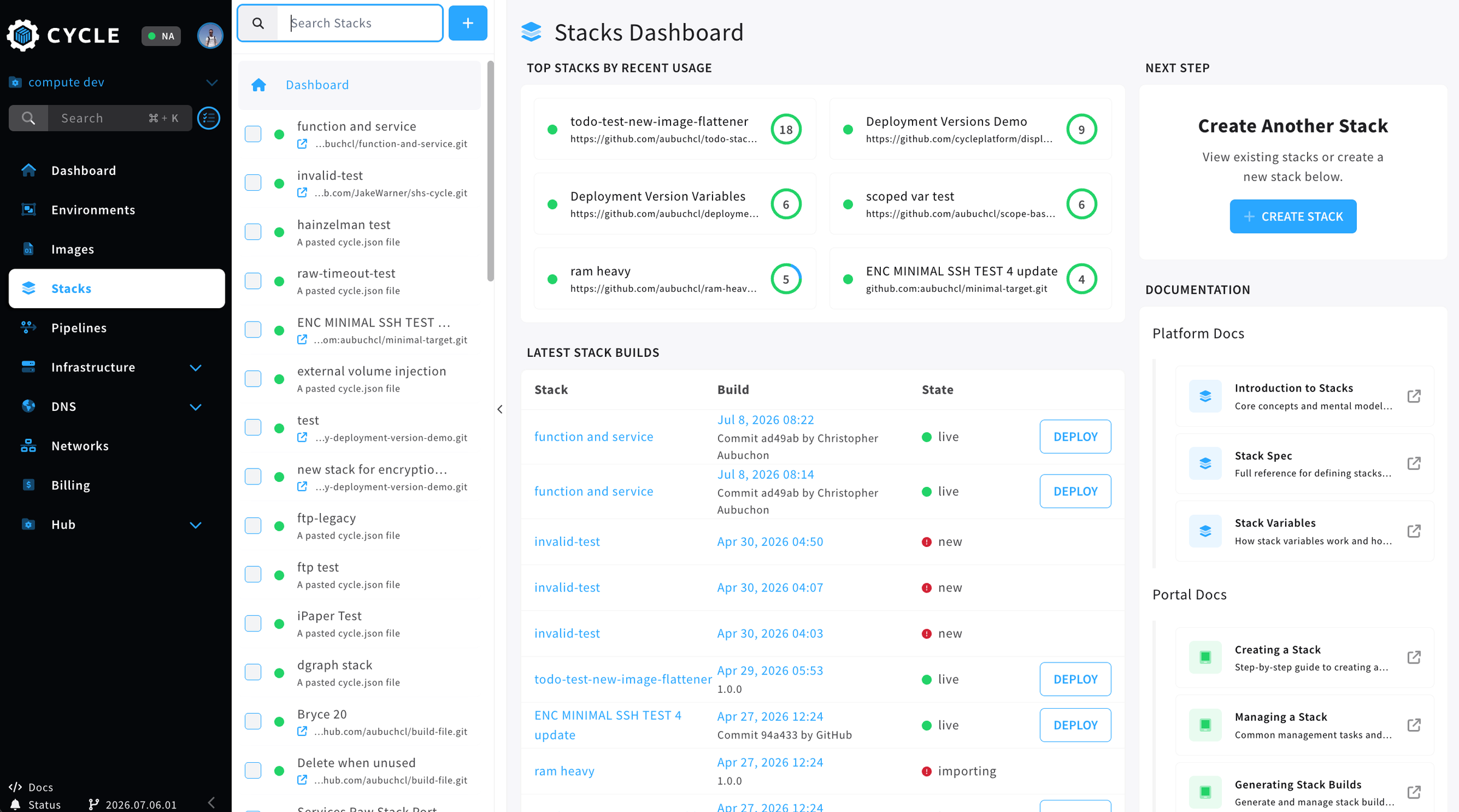Click the git branch version icon 2026.07.06.01
The image size is (1459, 812).
[x=94, y=805]
